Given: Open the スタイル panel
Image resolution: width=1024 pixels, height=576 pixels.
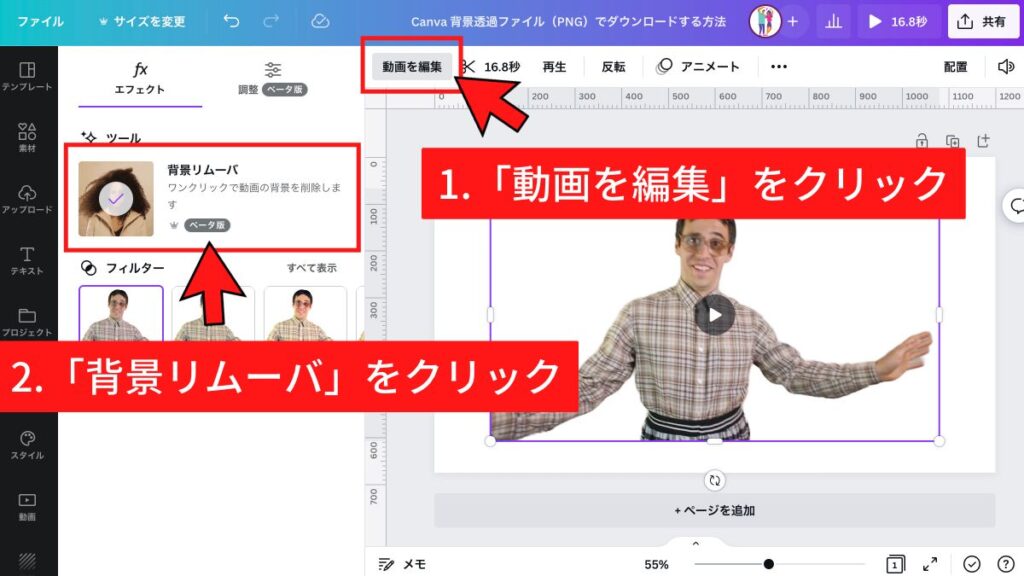Looking at the screenshot, I should tap(27, 445).
